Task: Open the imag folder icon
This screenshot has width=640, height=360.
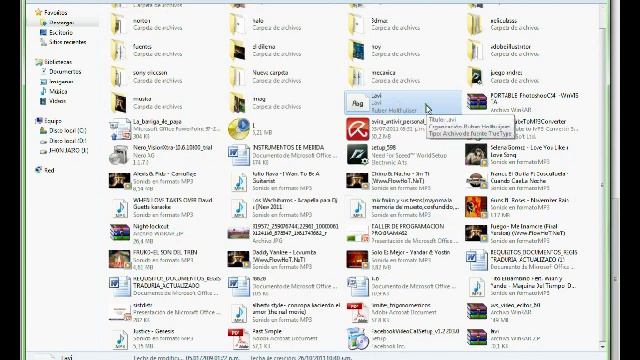Action: [238, 102]
